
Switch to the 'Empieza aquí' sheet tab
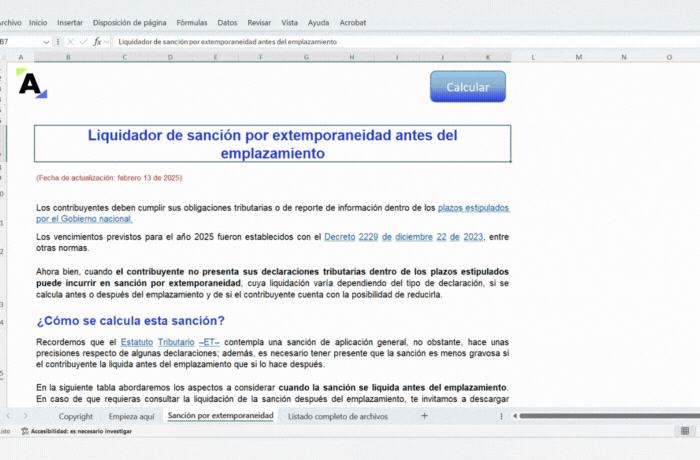pyautogui.click(x=131, y=416)
